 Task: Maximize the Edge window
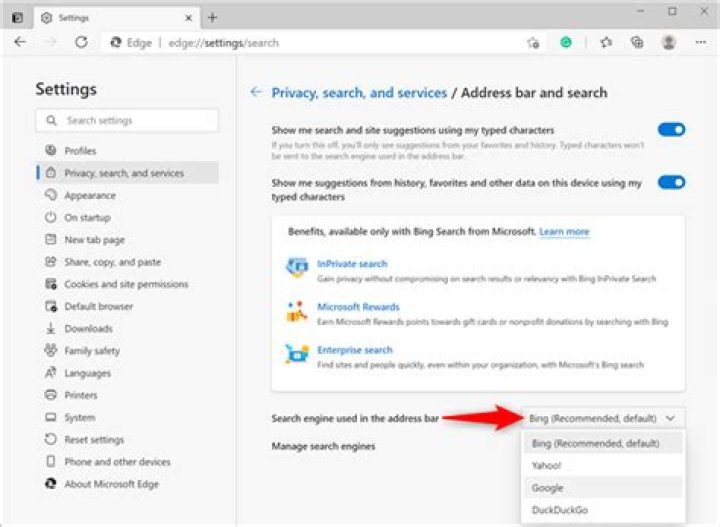point(672,11)
